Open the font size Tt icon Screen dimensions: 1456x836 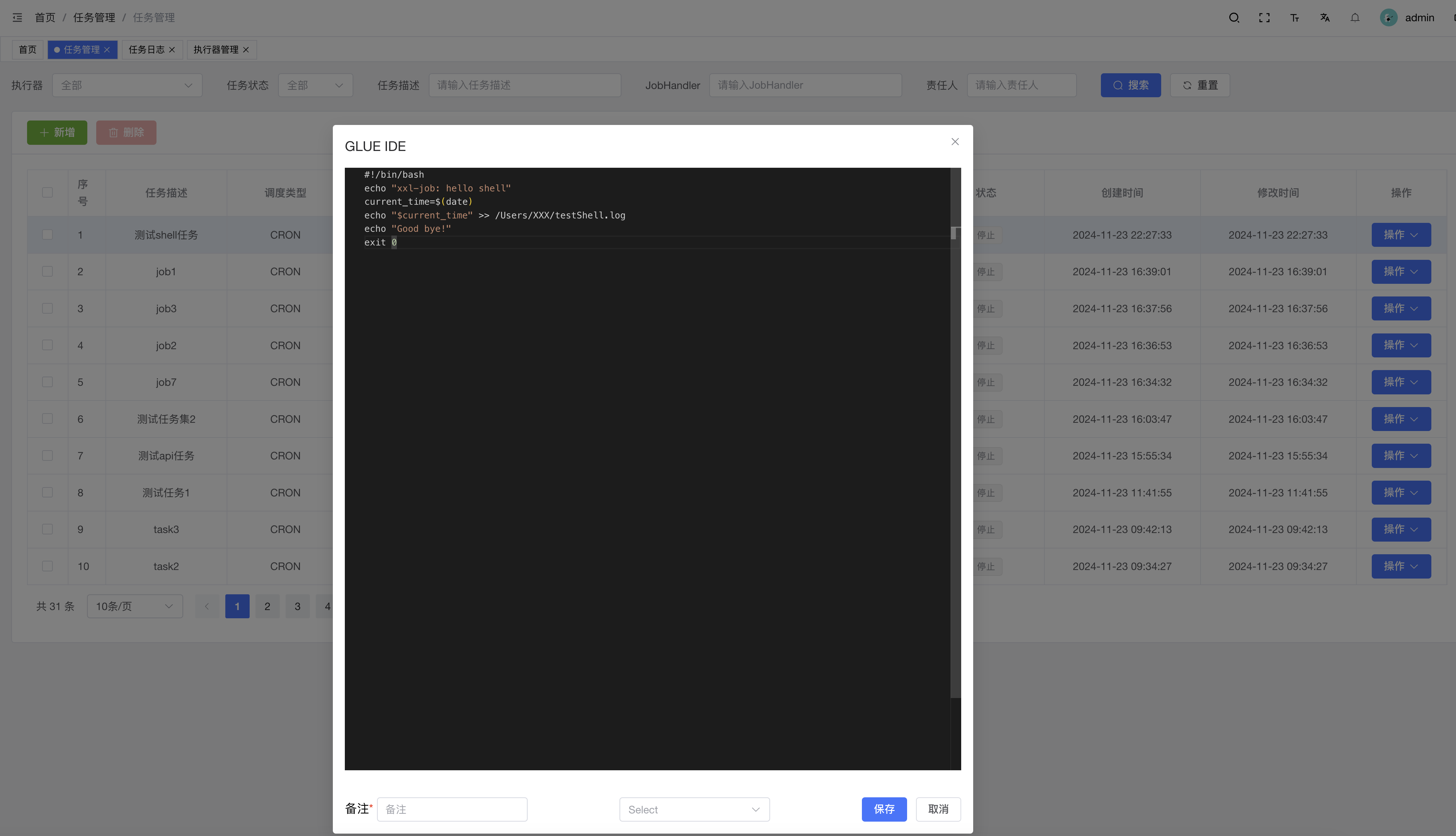coord(1295,17)
